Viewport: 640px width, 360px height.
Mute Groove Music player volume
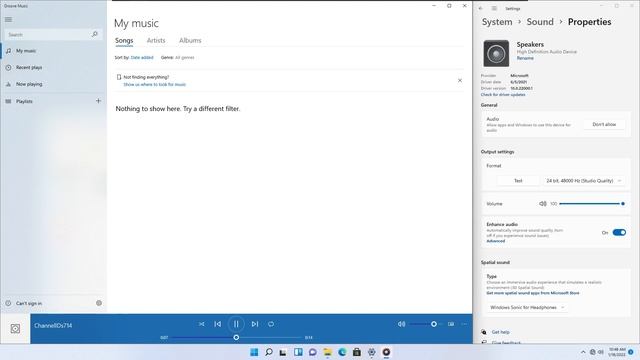pyautogui.click(x=402, y=324)
